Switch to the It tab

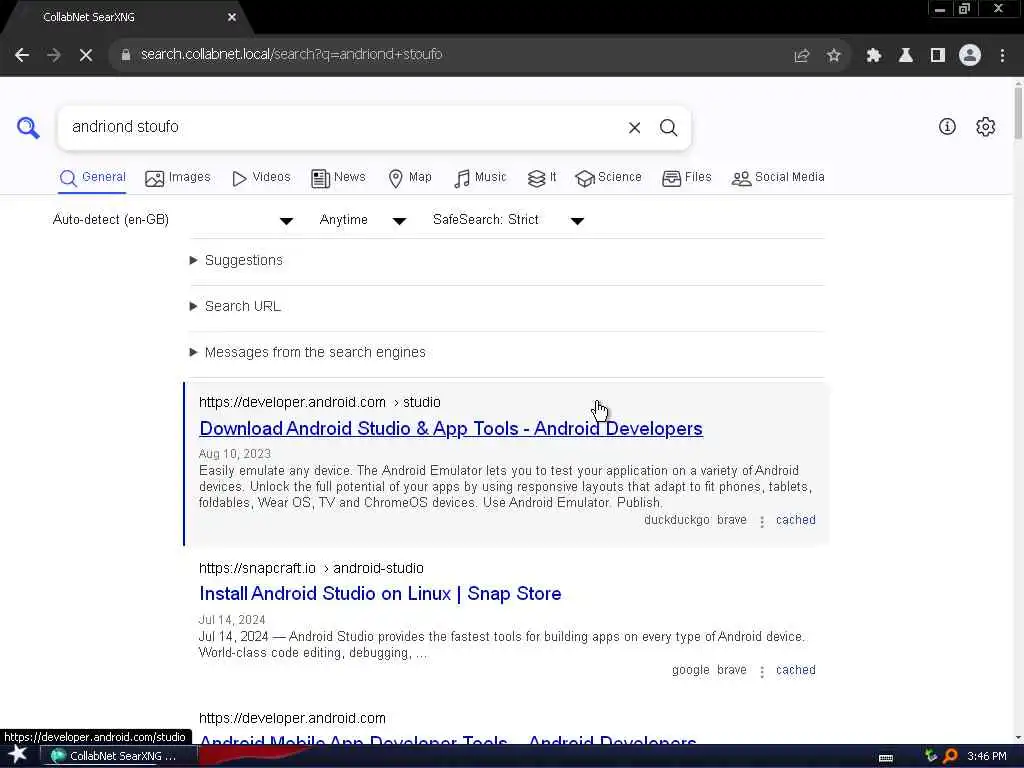(541, 178)
